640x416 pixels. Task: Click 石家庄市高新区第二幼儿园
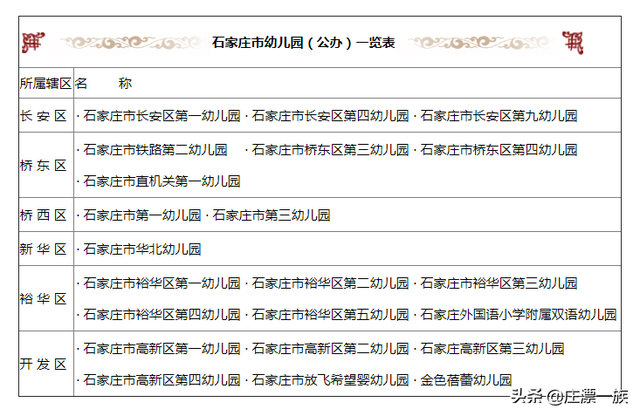[x=330, y=348]
